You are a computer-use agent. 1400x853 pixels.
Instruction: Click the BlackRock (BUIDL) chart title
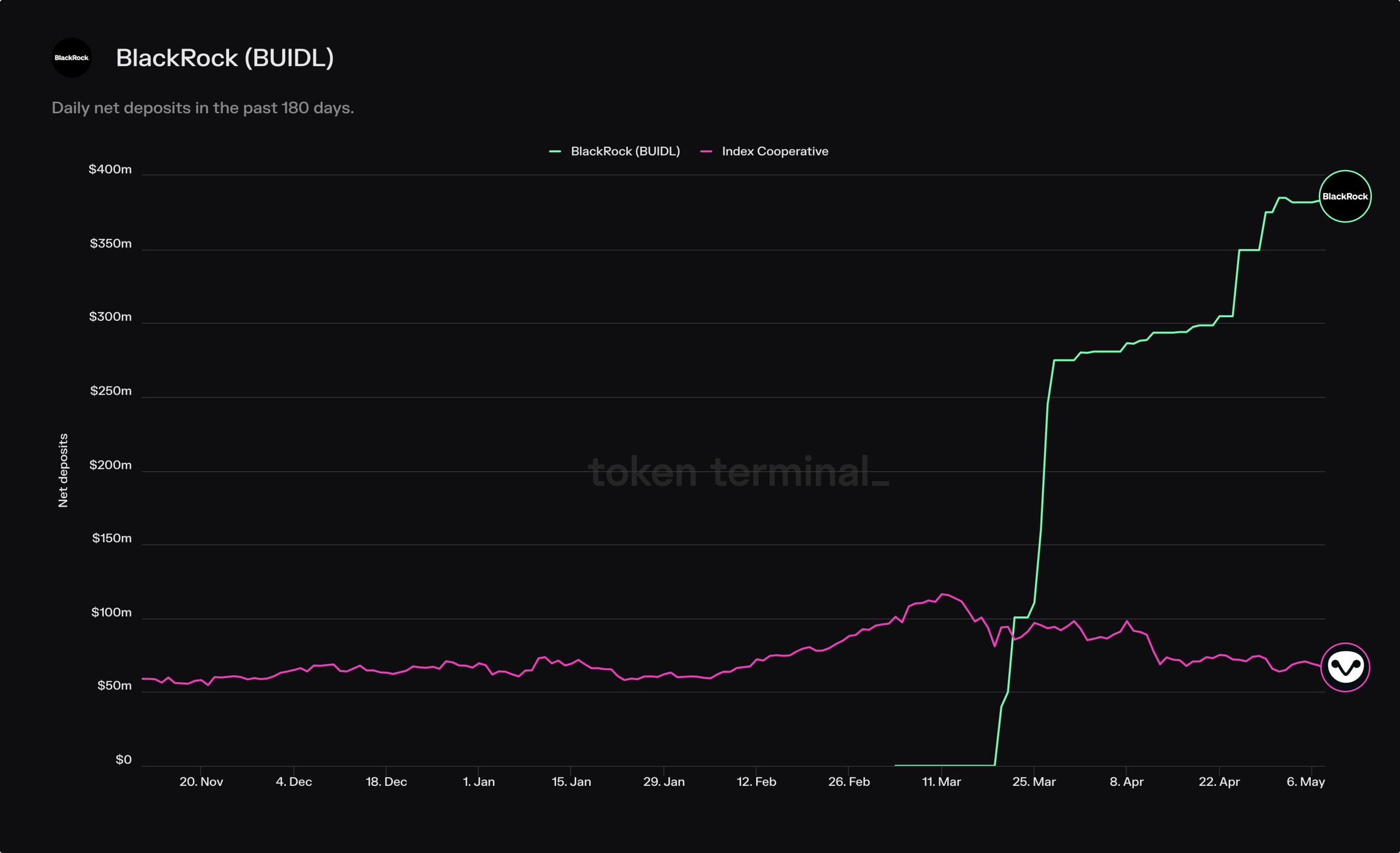[x=225, y=58]
